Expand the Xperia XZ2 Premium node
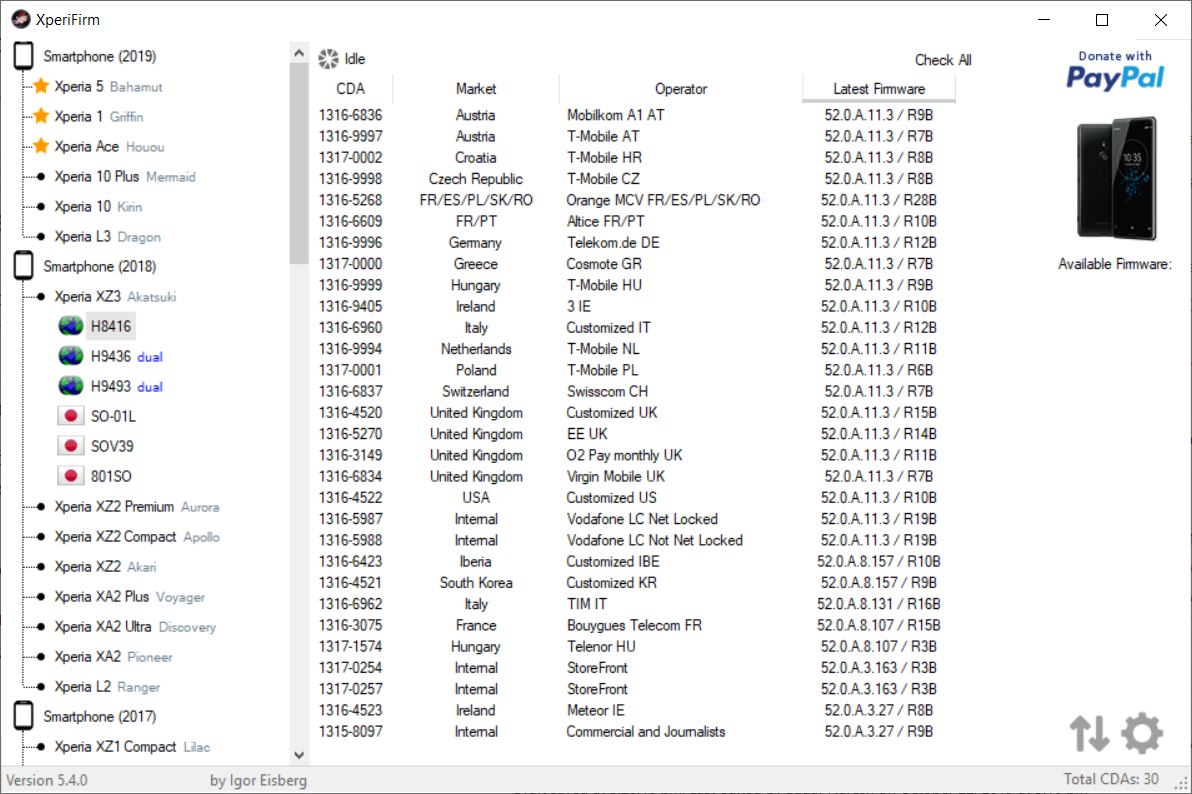Viewport: 1192px width, 794px height. pos(40,507)
